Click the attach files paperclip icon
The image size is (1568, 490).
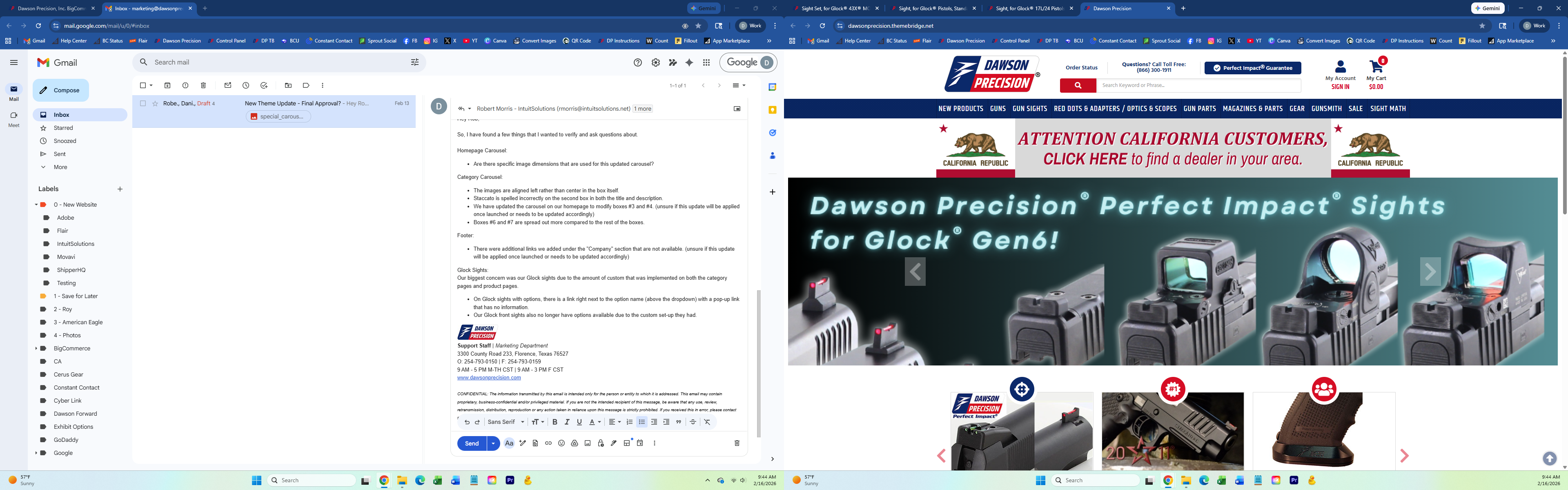click(x=535, y=443)
